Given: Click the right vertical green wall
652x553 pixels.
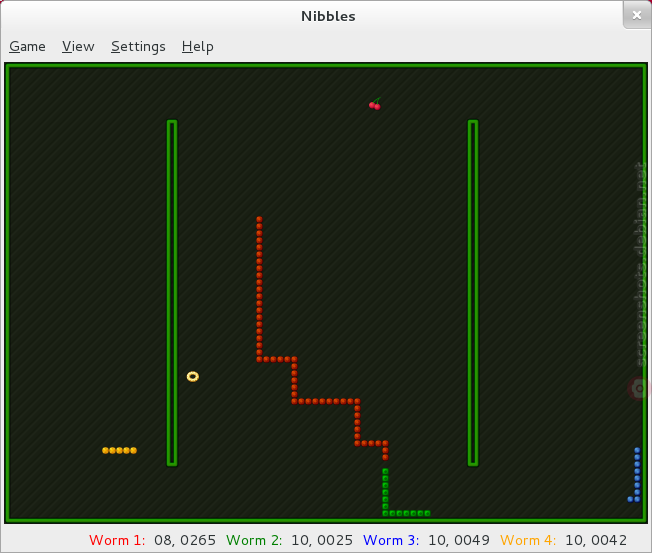Looking at the screenshot, I should pos(473,293).
